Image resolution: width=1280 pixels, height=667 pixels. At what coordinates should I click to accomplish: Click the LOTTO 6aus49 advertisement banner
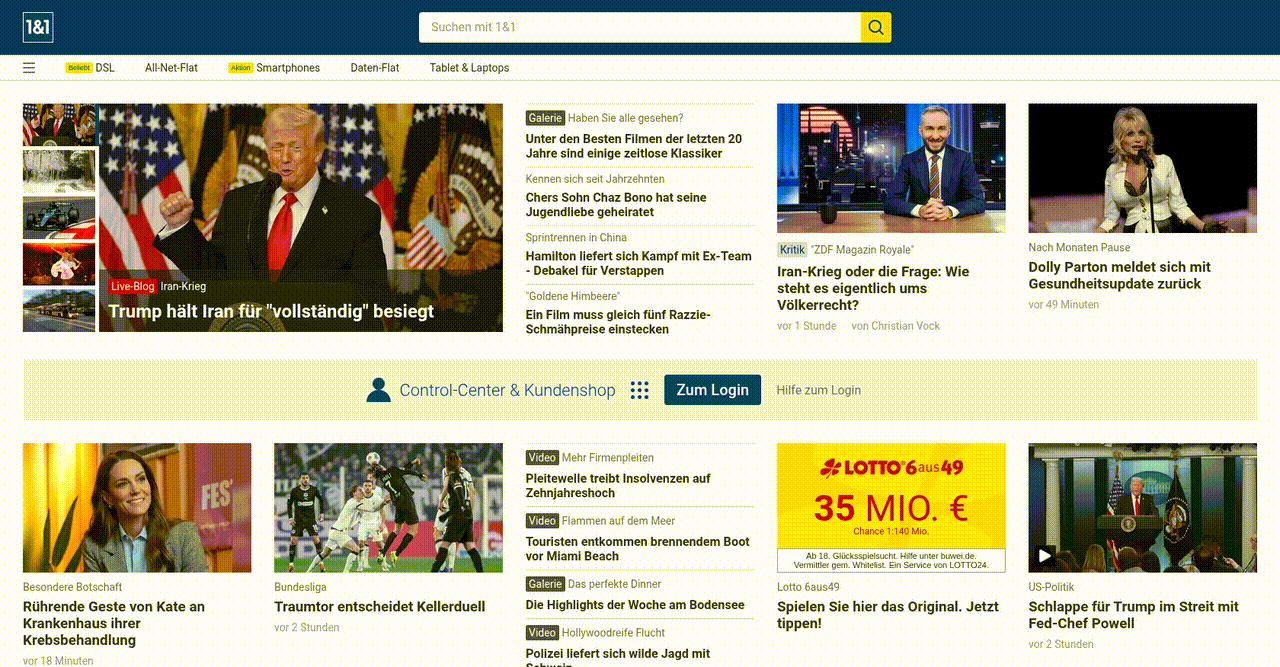(891, 508)
